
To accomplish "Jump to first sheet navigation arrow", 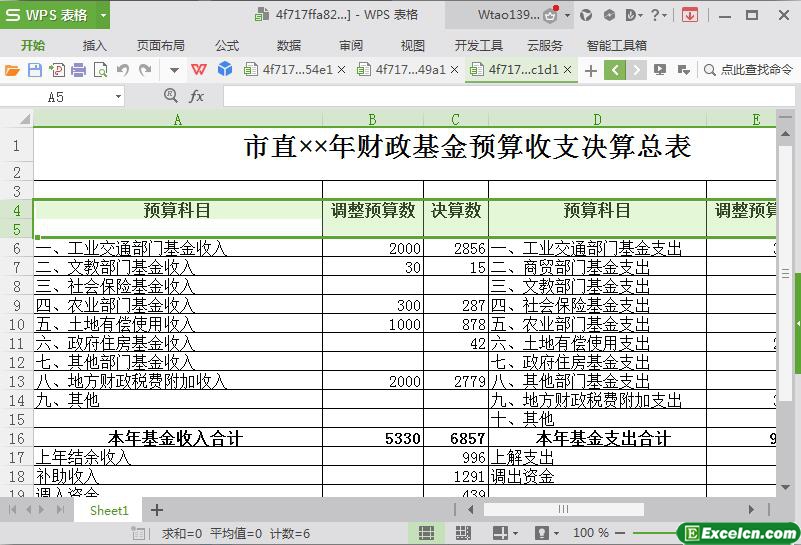I will pos(12,510).
